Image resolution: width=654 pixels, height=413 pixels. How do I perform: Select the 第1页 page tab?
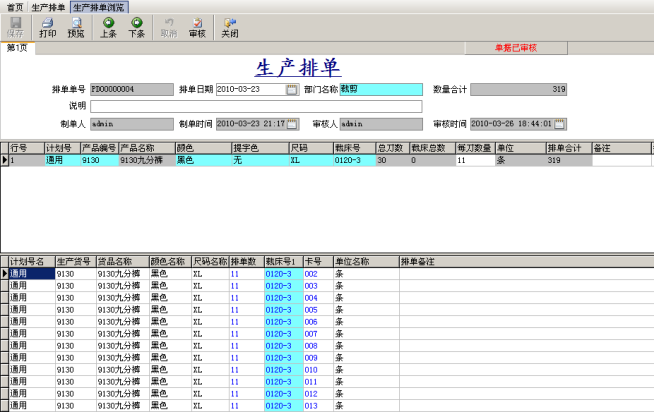tap(17, 47)
